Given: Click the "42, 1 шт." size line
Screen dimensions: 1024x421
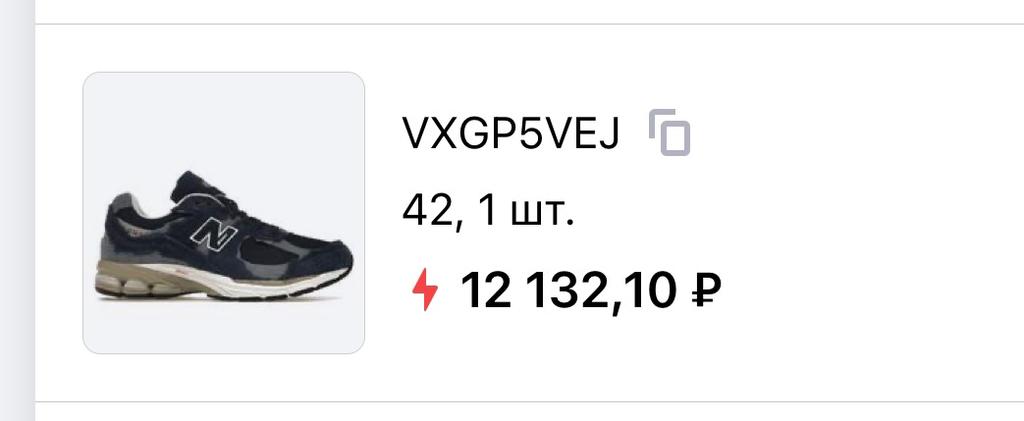Looking at the screenshot, I should pos(488,212).
